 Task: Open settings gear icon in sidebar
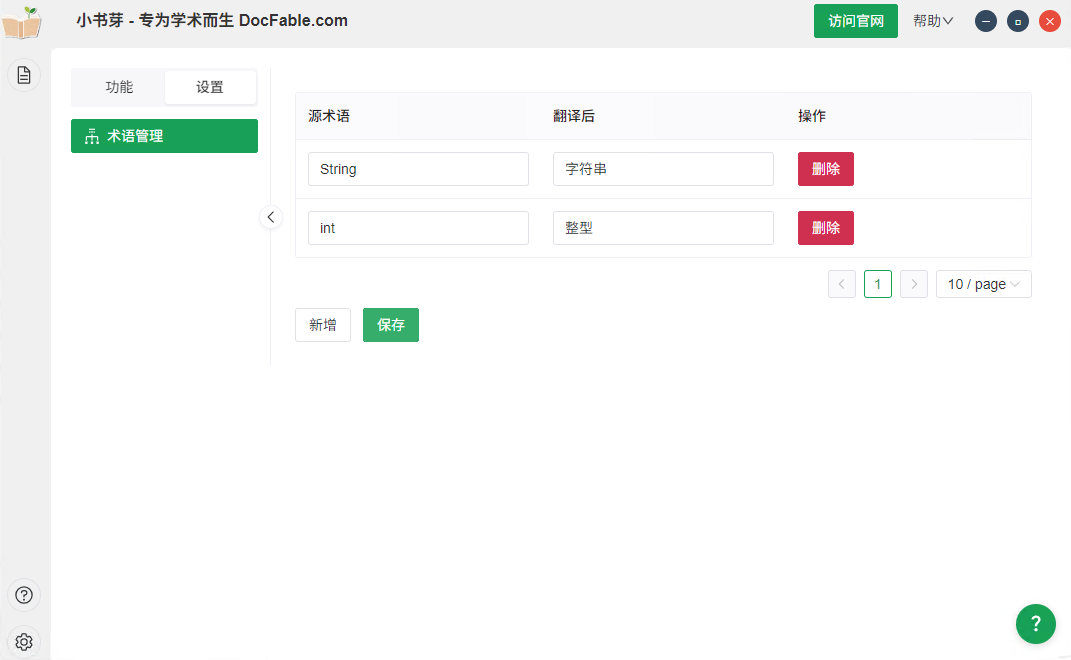(24, 642)
